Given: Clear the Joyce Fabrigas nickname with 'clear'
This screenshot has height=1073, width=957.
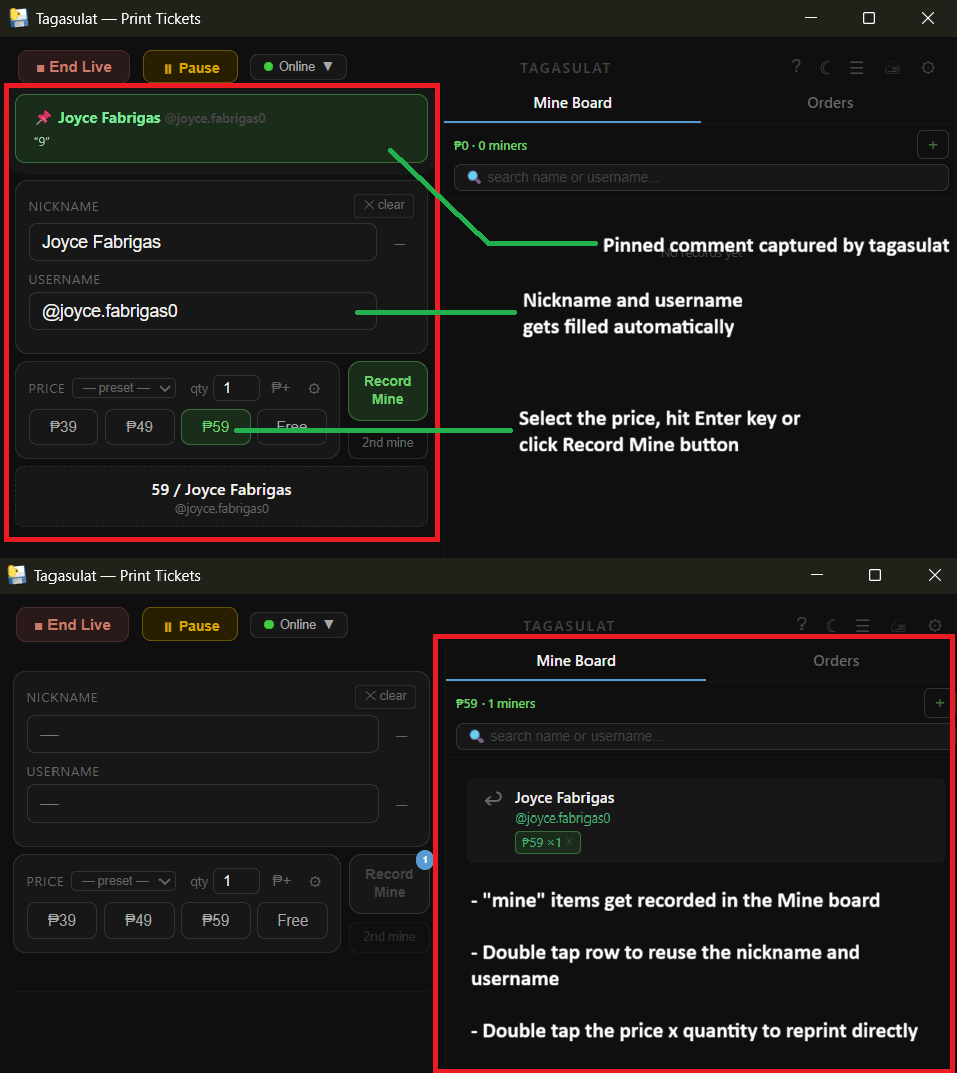Looking at the screenshot, I should point(384,205).
